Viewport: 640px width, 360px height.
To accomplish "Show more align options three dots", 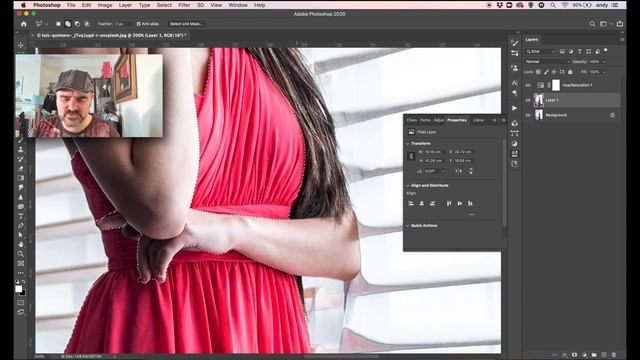I will coord(471,214).
